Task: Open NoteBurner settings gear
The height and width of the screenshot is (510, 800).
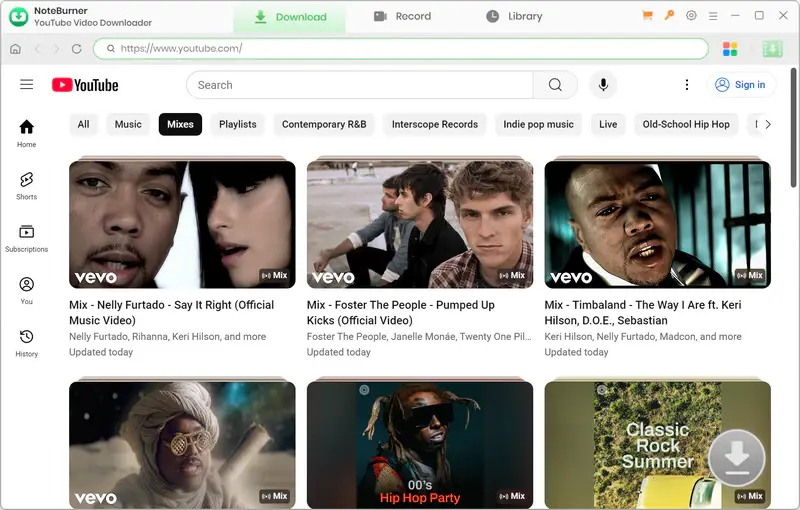Action: [691, 16]
